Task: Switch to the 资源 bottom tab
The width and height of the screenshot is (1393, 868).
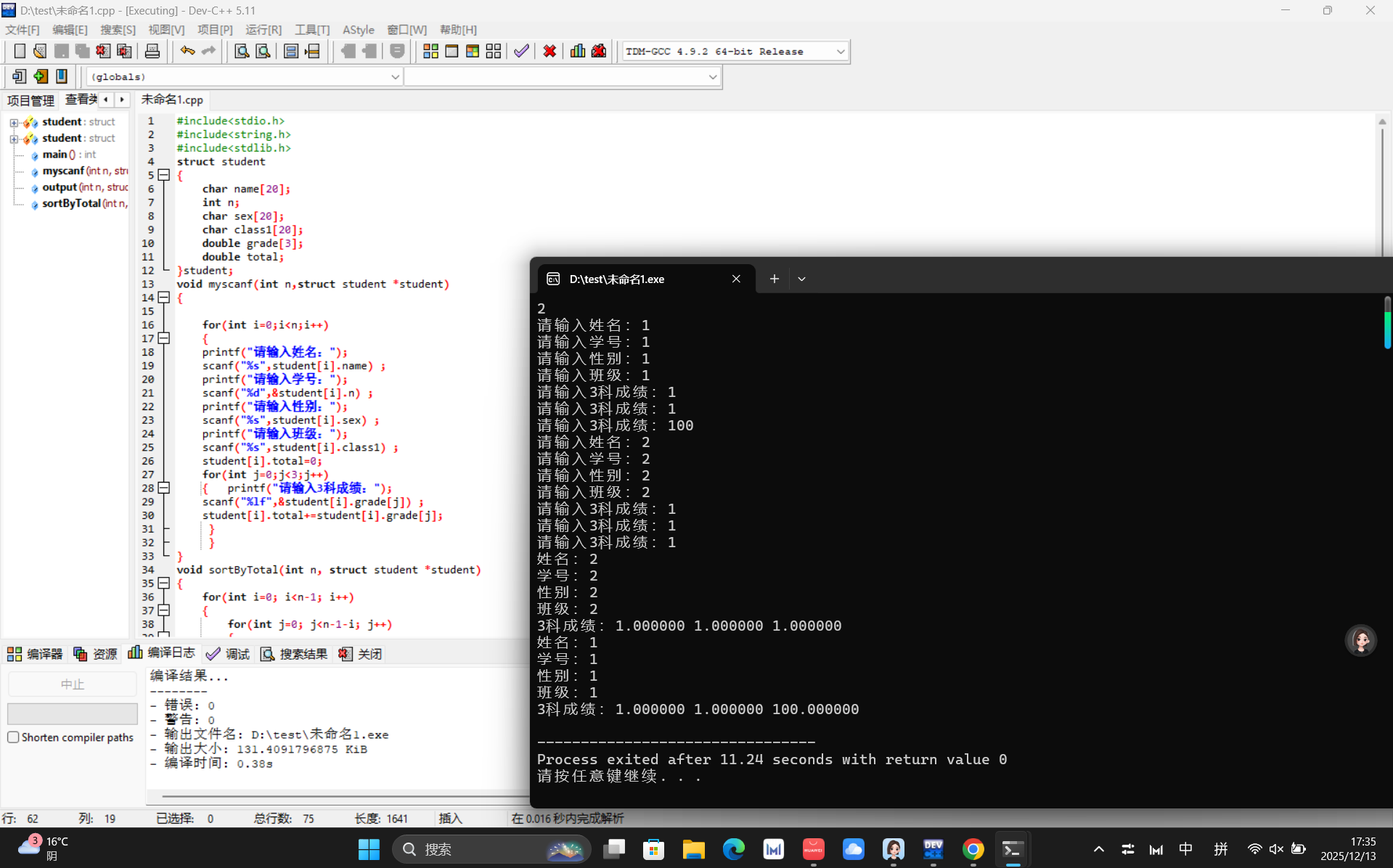Action: click(x=95, y=654)
